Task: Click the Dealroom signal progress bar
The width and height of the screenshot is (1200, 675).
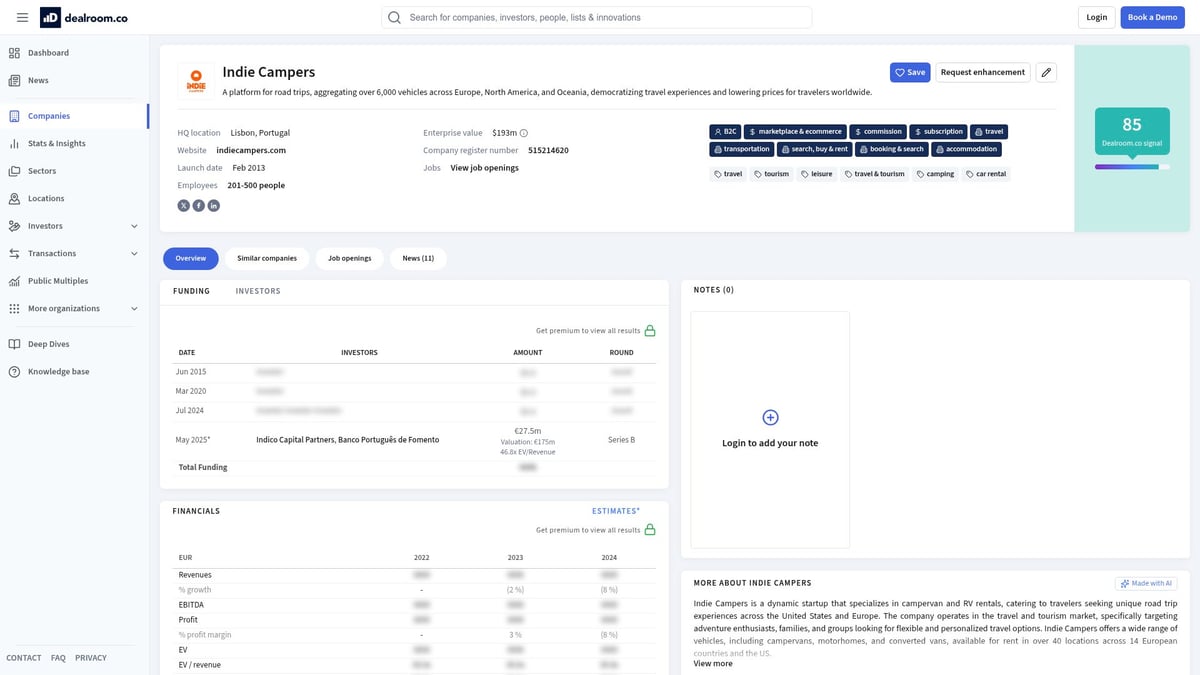Action: [1132, 167]
